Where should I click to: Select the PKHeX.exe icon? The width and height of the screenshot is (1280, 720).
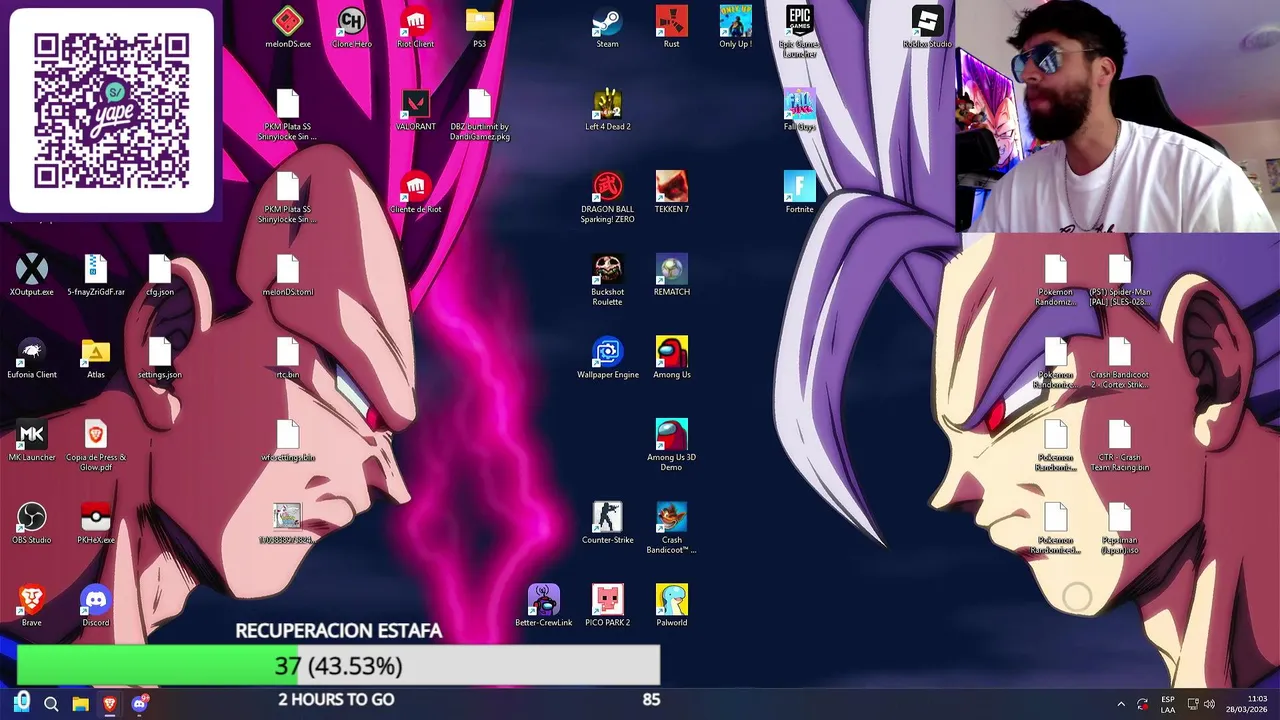[x=95, y=524]
